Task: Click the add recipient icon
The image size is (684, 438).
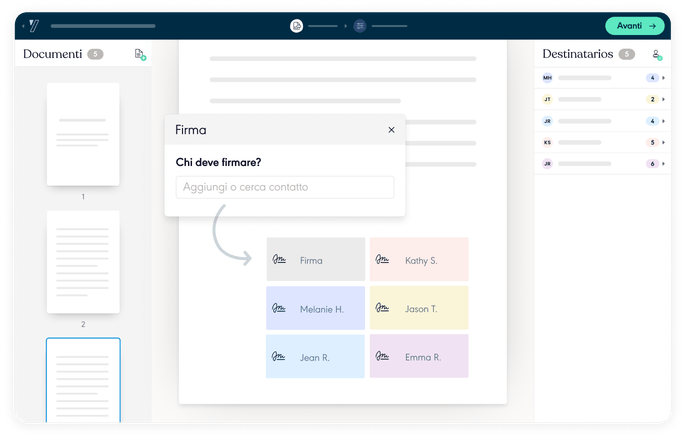Action: 656,54
